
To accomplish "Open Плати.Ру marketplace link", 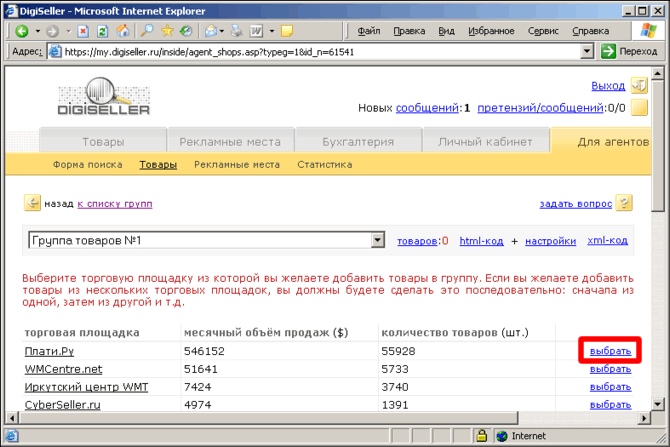I will pos(49,351).
